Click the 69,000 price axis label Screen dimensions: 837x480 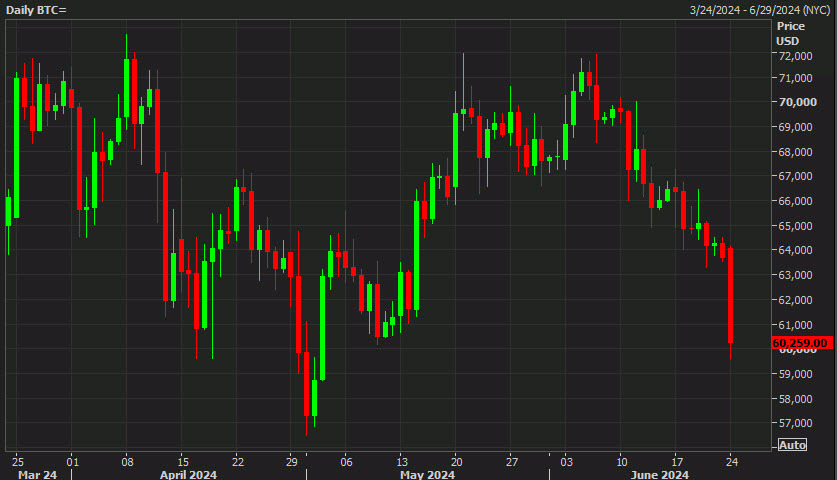click(795, 127)
